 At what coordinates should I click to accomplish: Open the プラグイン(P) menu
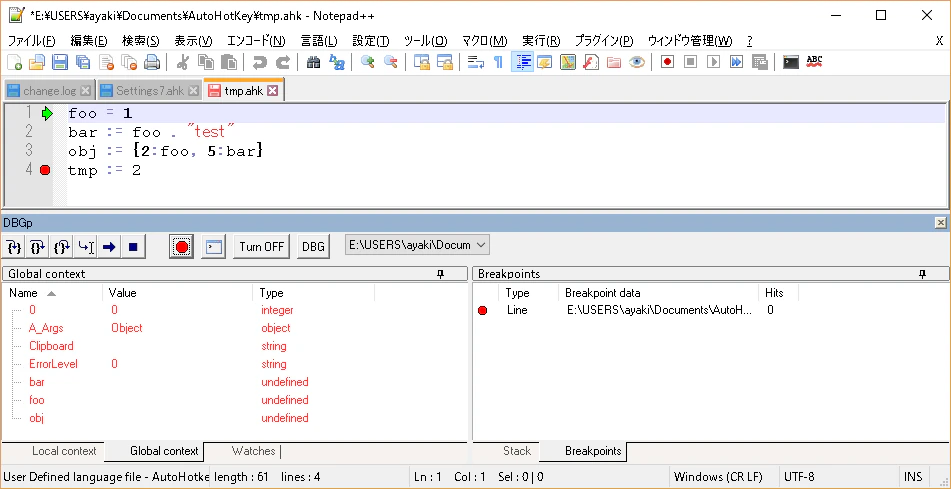point(603,41)
